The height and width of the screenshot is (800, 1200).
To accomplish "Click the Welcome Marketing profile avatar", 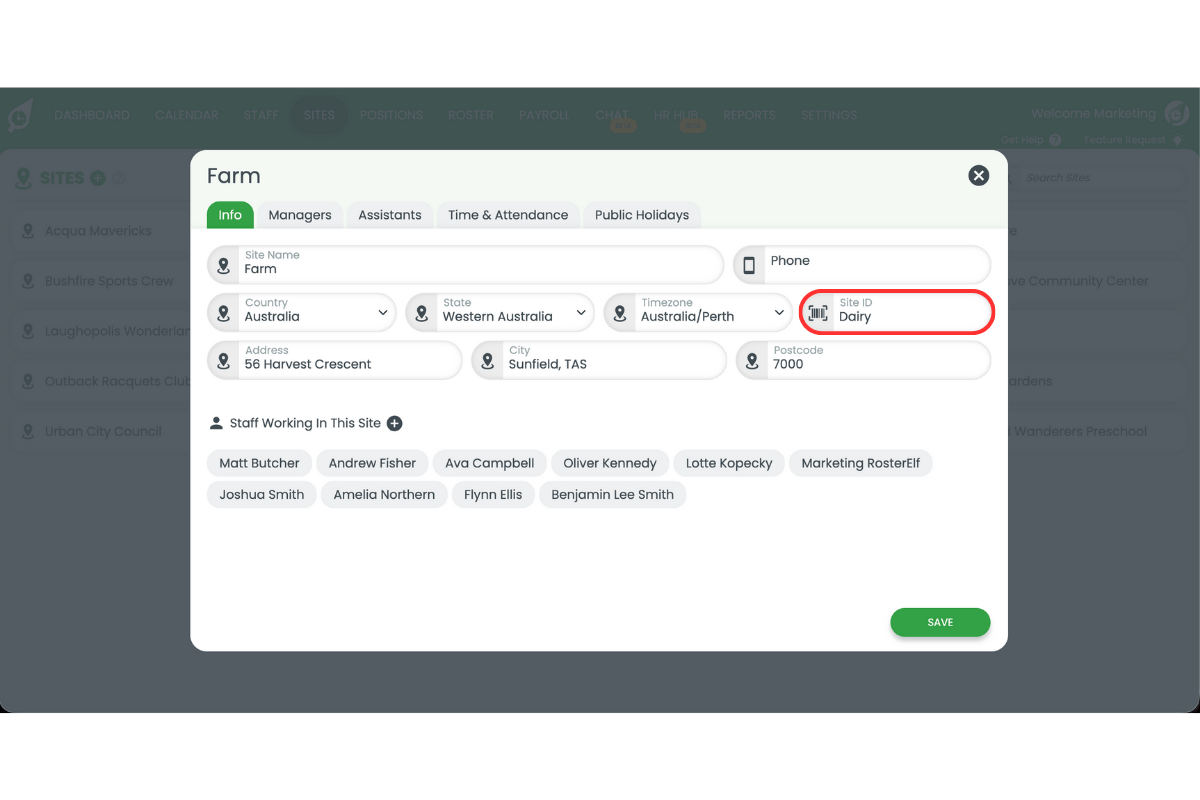I will pyautogui.click(x=1176, y=113).
